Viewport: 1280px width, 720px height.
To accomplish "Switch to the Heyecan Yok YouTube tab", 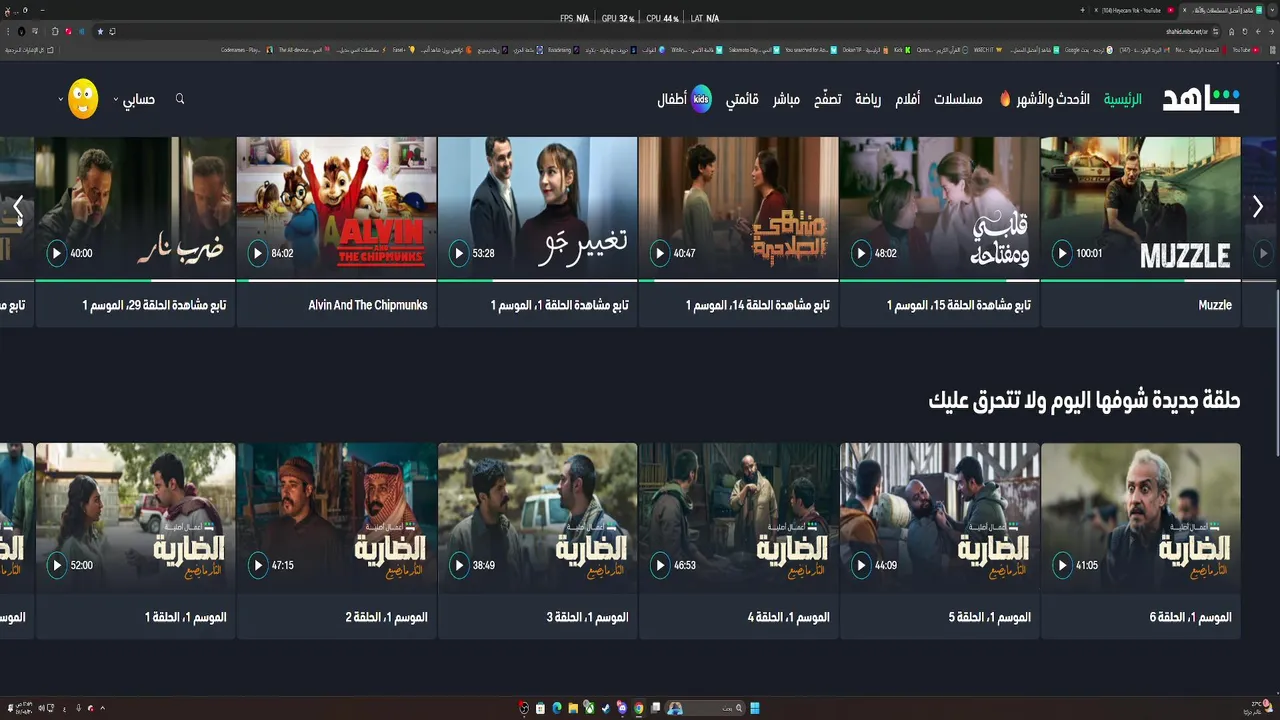I will coord(1134,10).
